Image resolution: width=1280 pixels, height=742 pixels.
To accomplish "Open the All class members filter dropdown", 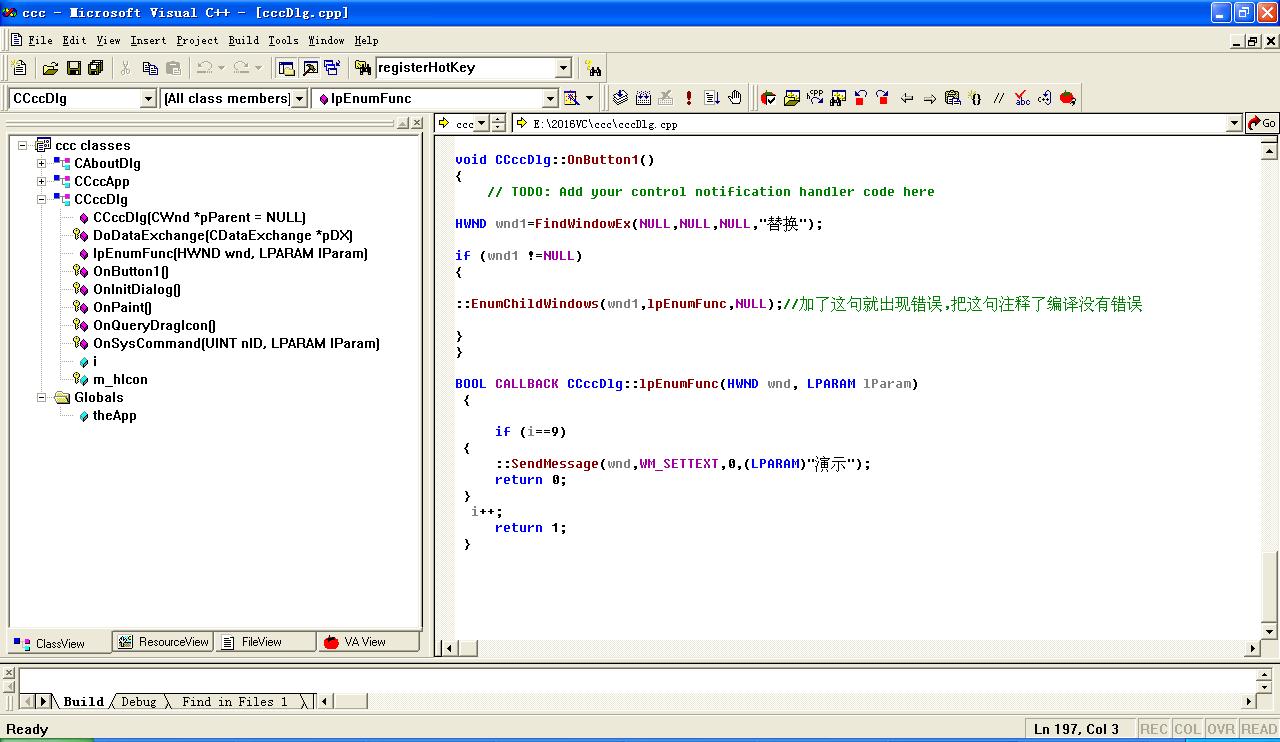I will click(x=299, y=98).
